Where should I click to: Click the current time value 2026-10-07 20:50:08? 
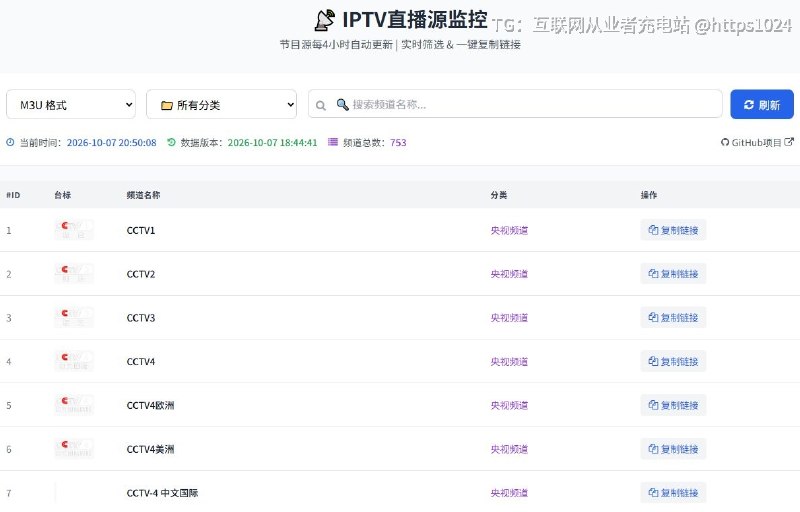pyautogui.click(x=112, y=143)
